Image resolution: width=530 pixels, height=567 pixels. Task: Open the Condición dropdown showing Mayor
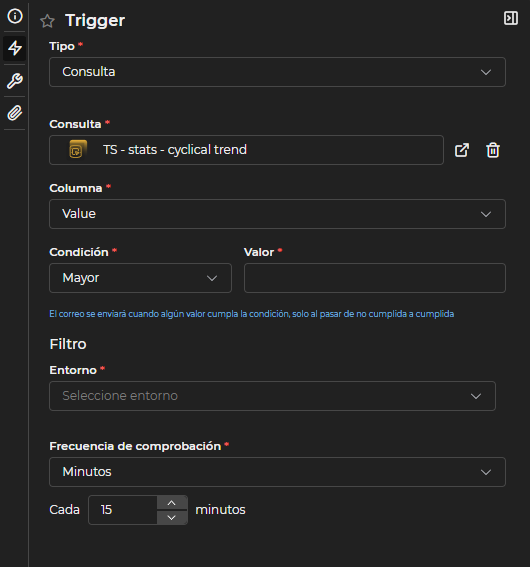pos(140,278)
